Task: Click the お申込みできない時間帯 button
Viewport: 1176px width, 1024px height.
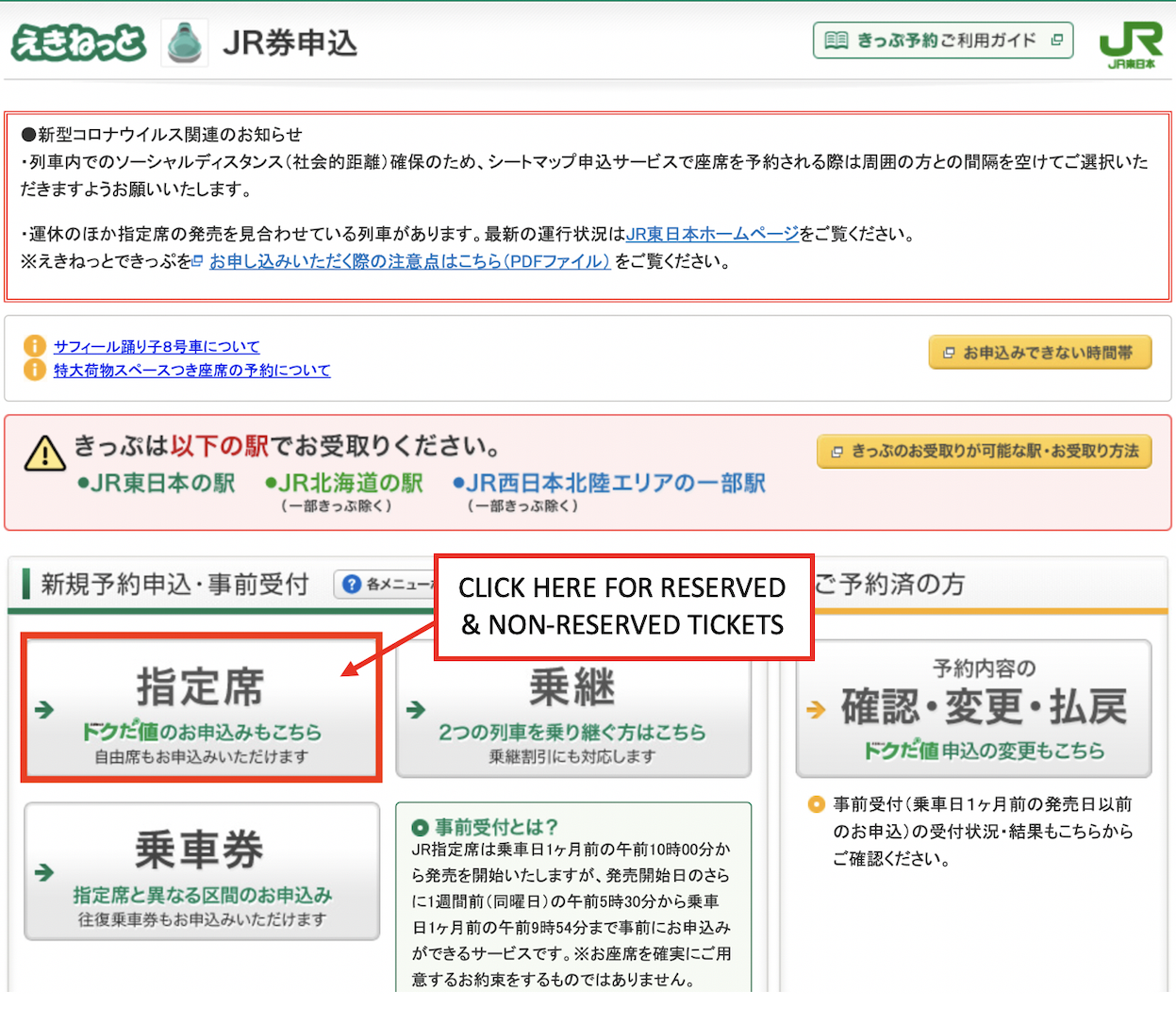Action: tap(1039, 353)
